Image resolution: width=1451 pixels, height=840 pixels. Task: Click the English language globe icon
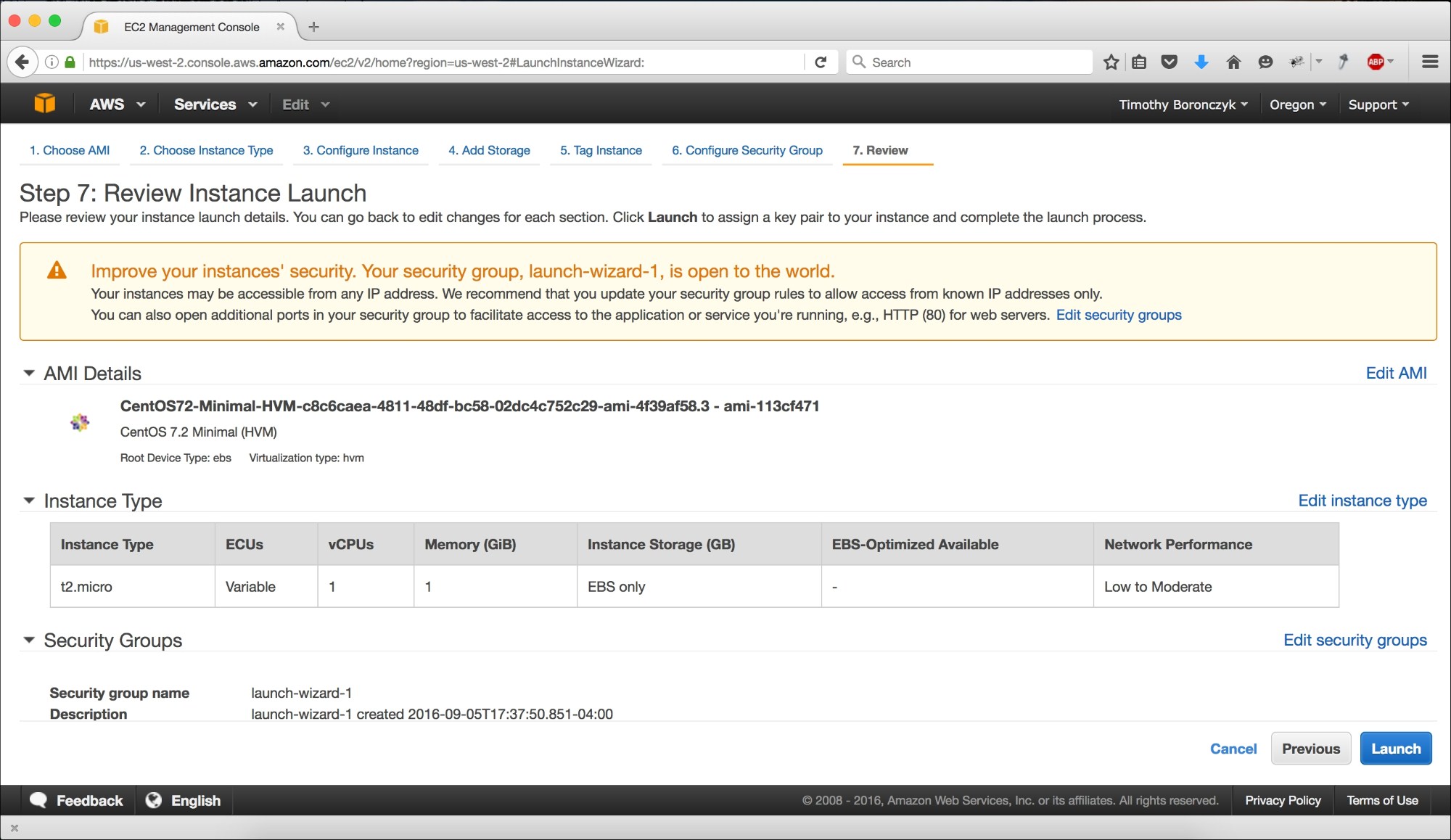pyautogui.click(x=154, y=800)
